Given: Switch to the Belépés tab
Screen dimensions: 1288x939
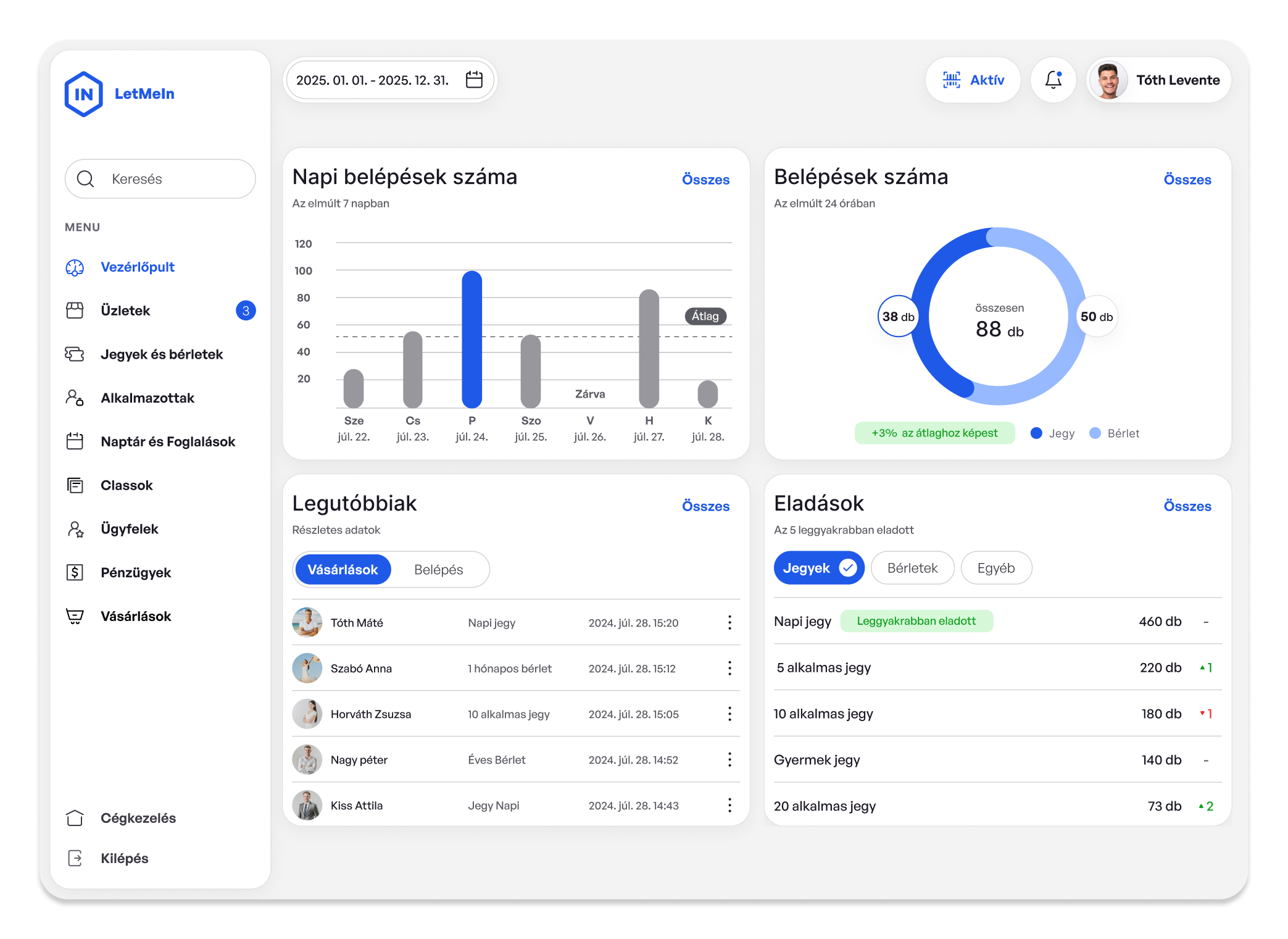Looking at the screenshot, I should click(438, 569).
